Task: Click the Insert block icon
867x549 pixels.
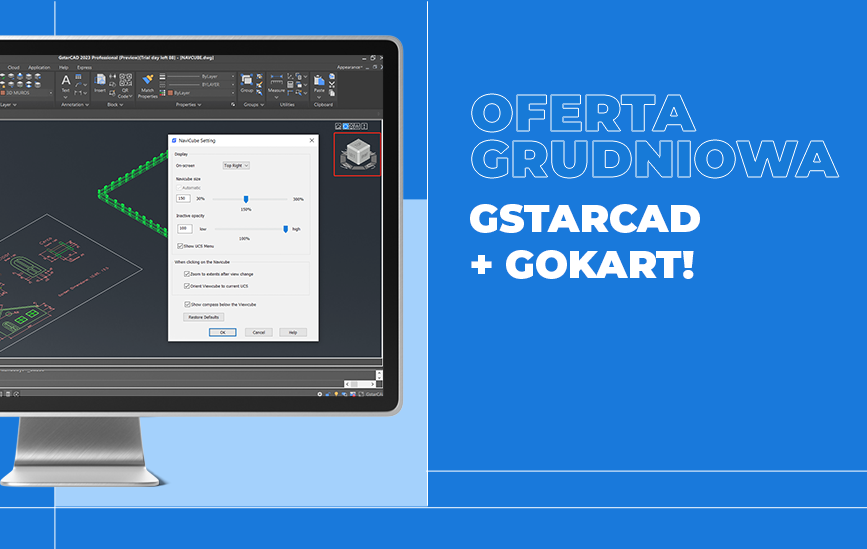Action: 100,82
